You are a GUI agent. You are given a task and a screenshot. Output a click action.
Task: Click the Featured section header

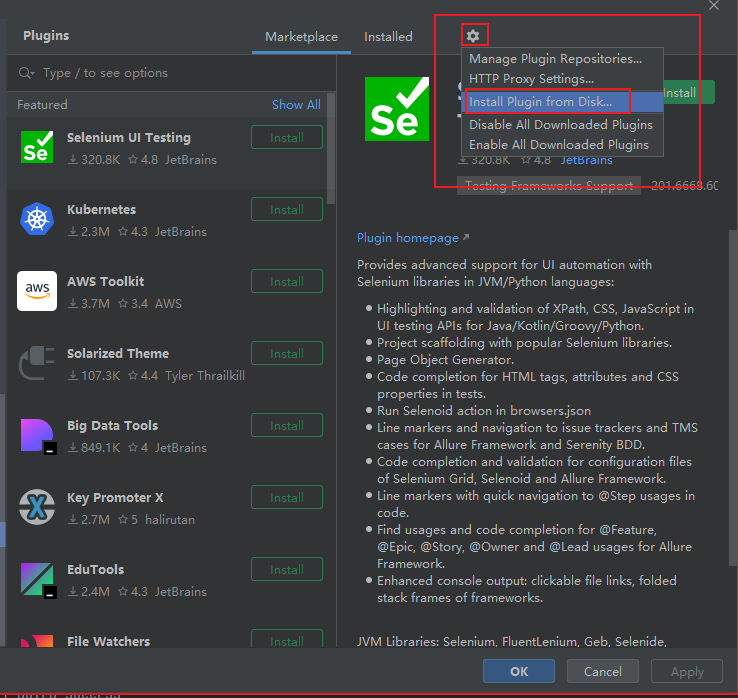[x=42, y=104]
